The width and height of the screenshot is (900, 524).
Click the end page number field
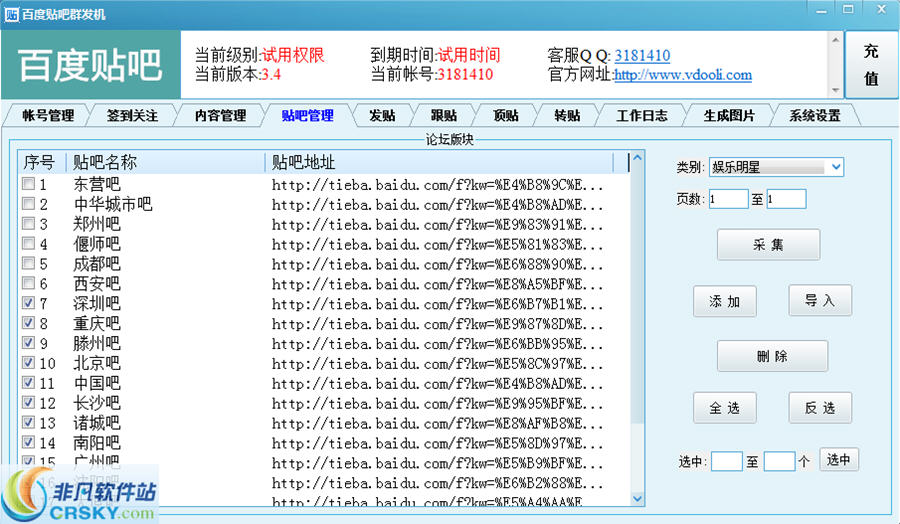click(x=786, y=199)
